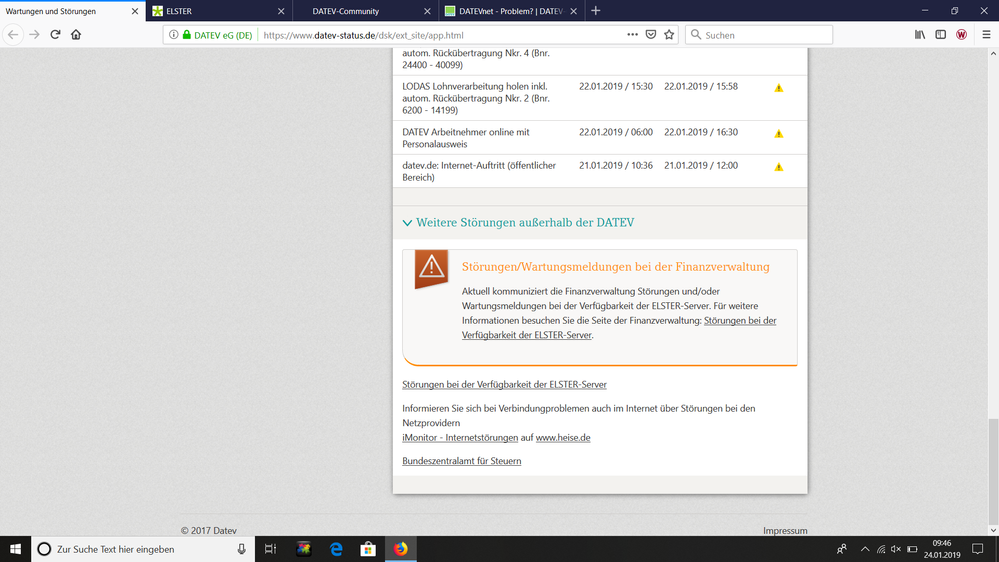Click the orange warning triangle in Finanzverwaltung box
Screen dimensions: 999x562
[x=431, y=268]
